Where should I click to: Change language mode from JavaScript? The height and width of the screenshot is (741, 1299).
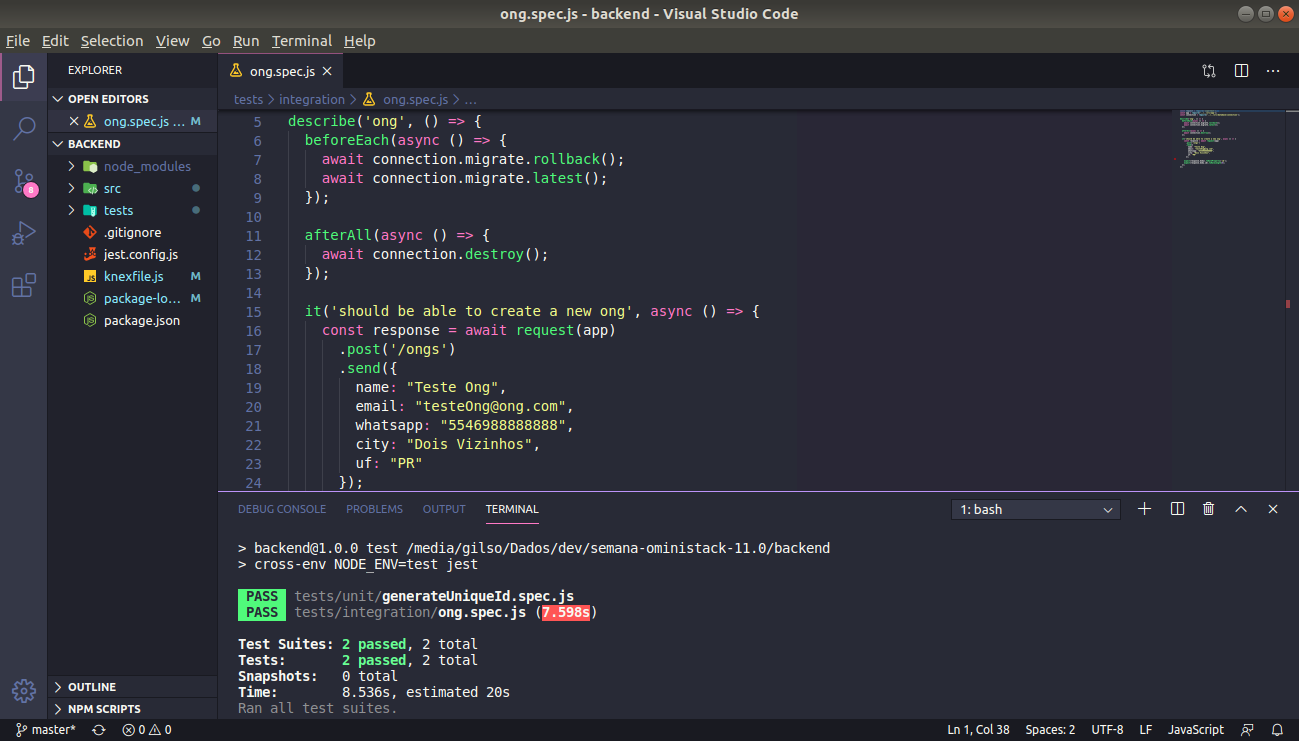coord(1196,730)
